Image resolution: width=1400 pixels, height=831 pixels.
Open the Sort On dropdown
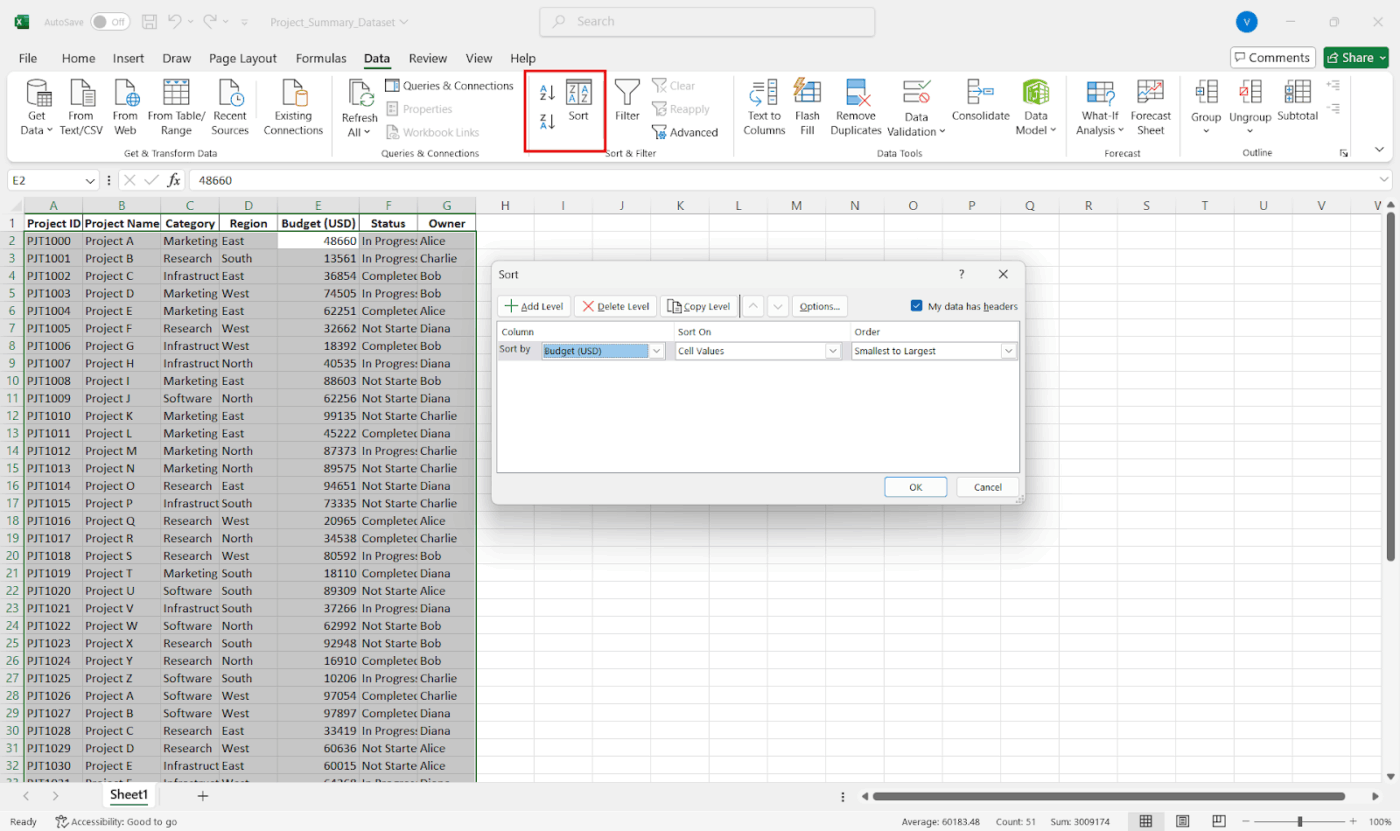832,351
